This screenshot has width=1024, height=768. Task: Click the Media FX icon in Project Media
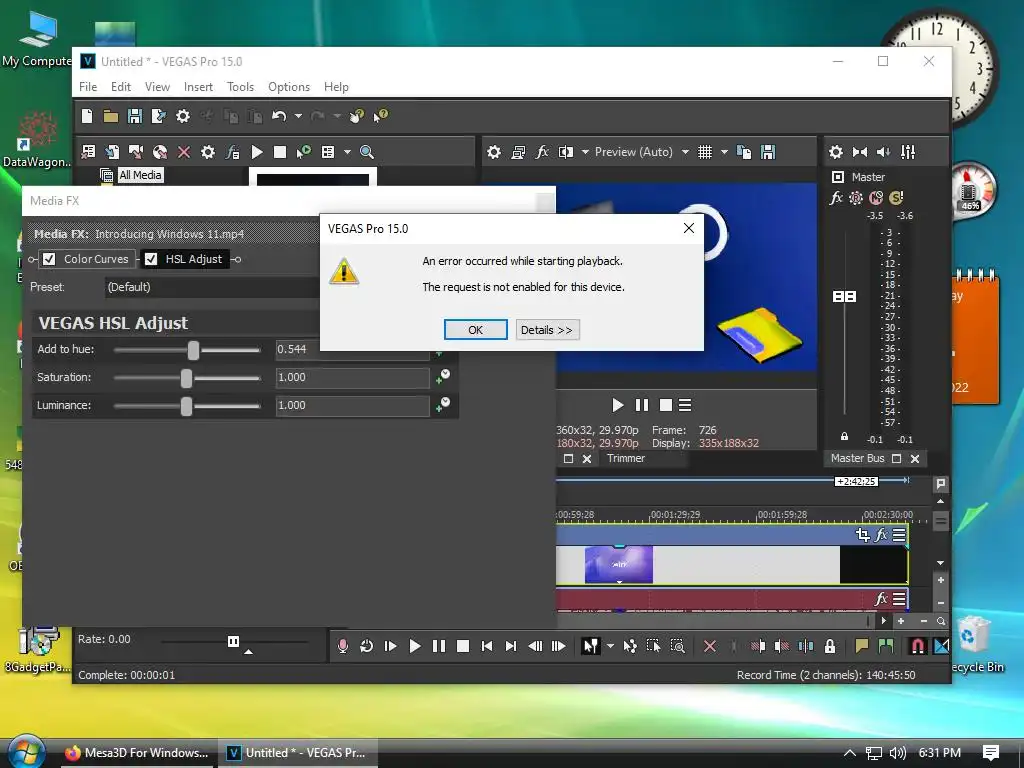232,152
